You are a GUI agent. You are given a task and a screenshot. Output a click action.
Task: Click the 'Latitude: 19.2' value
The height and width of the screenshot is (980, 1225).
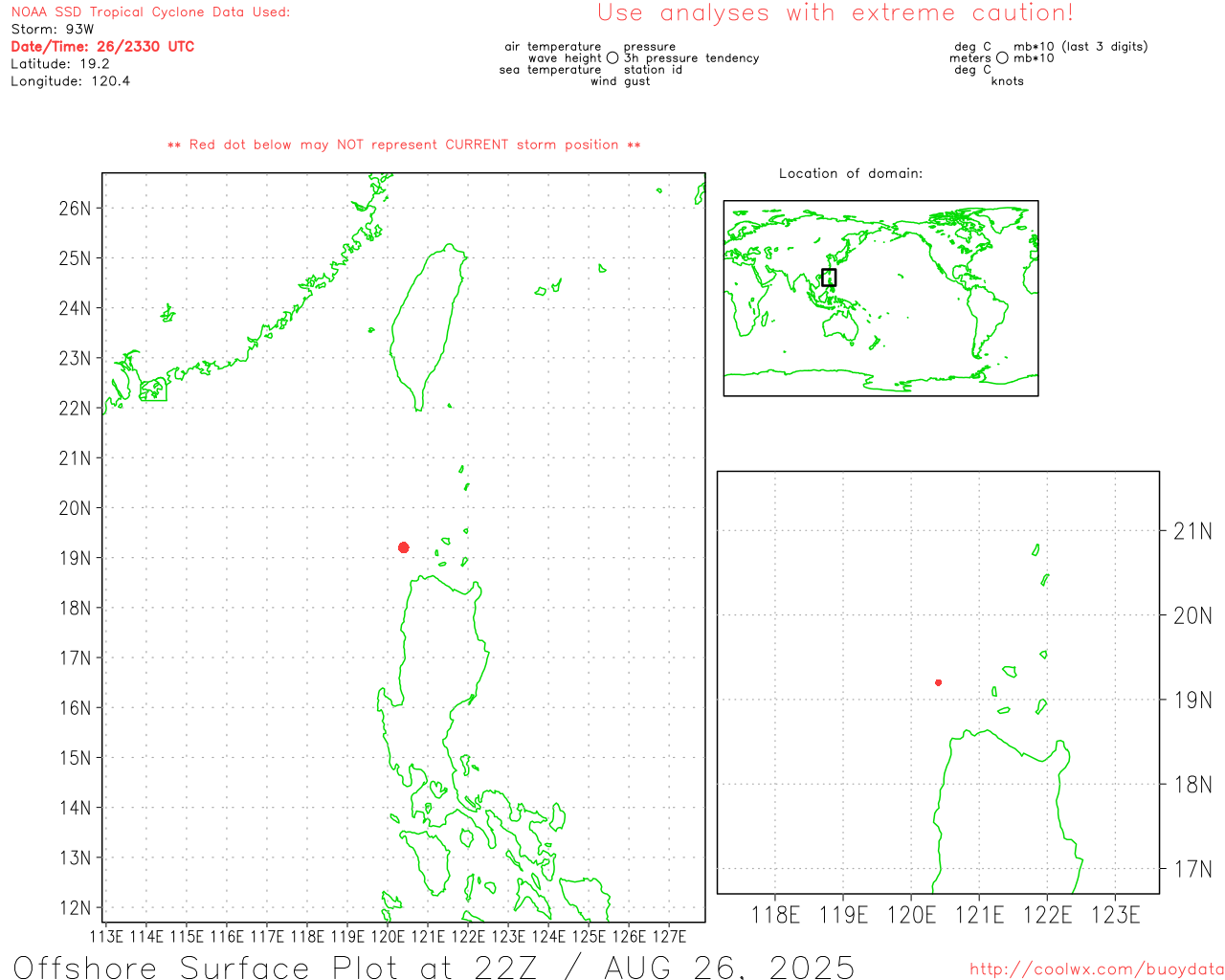click(x=60, y=64)
